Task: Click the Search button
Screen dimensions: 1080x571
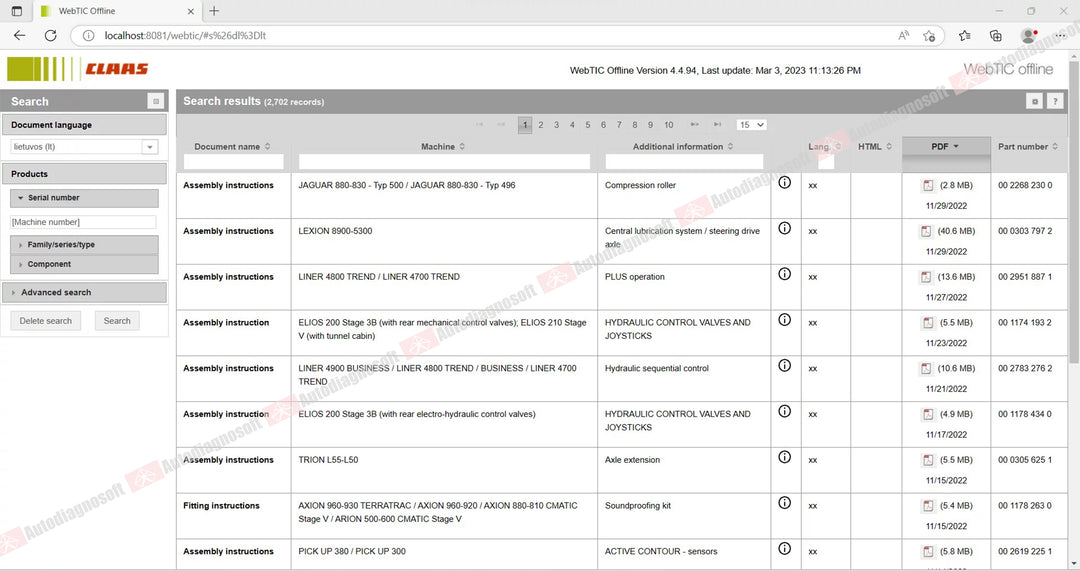Action: [x=117, y=321]
